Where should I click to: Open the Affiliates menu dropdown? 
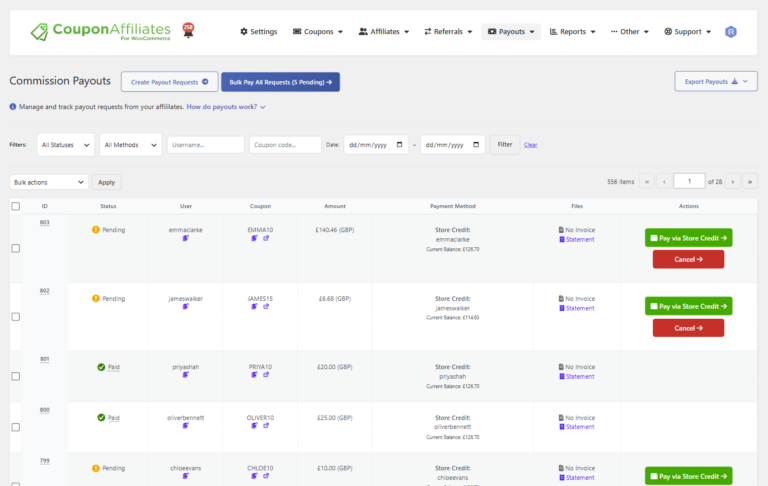[384, 32]
